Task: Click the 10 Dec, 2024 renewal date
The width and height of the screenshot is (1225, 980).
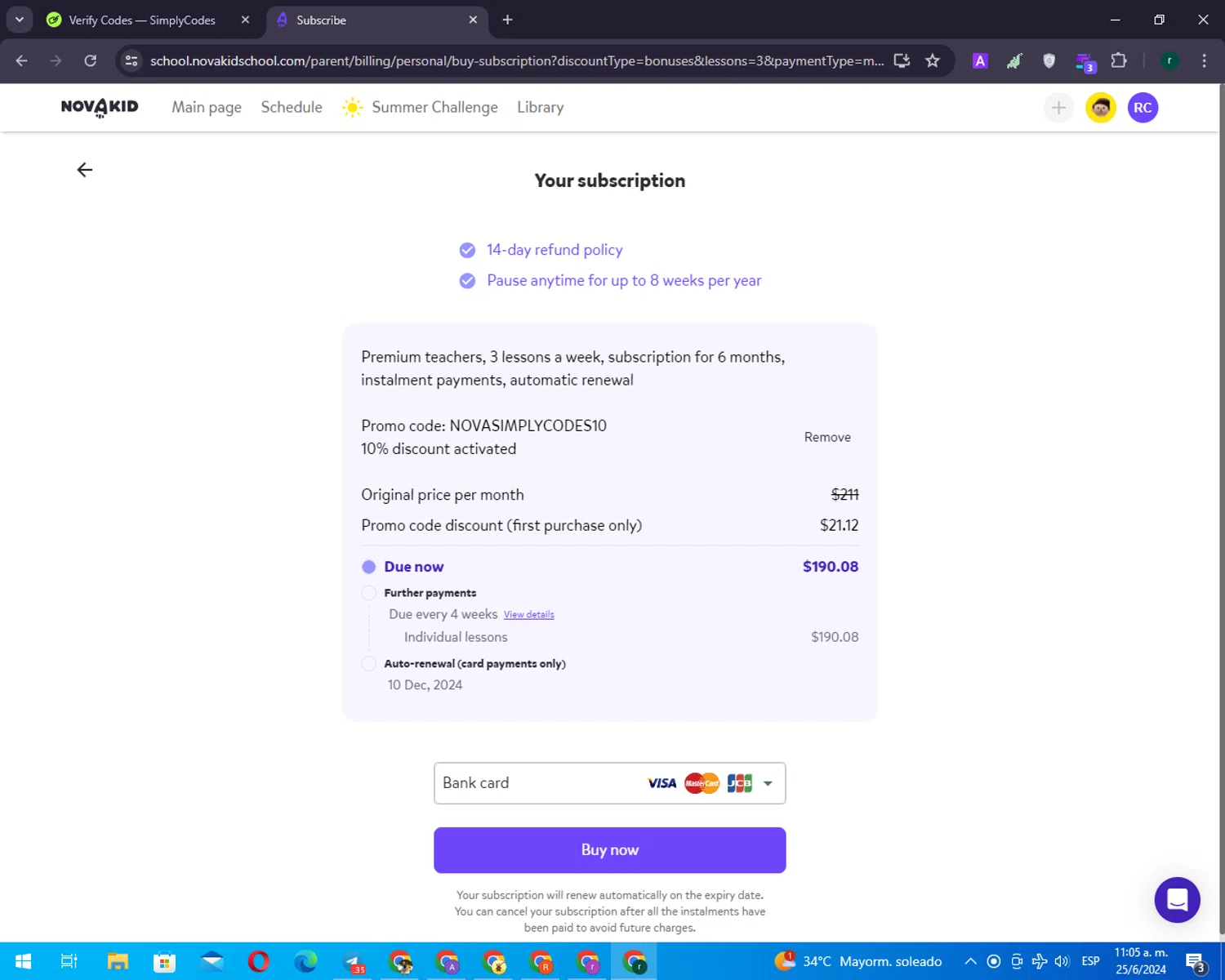Action: coord(425,685)
